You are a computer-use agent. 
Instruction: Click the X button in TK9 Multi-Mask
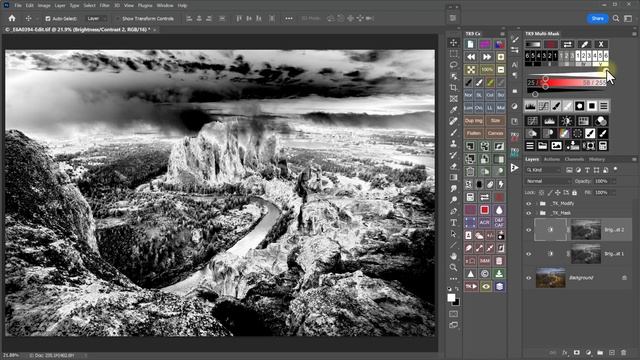click(x=601, y=44)
